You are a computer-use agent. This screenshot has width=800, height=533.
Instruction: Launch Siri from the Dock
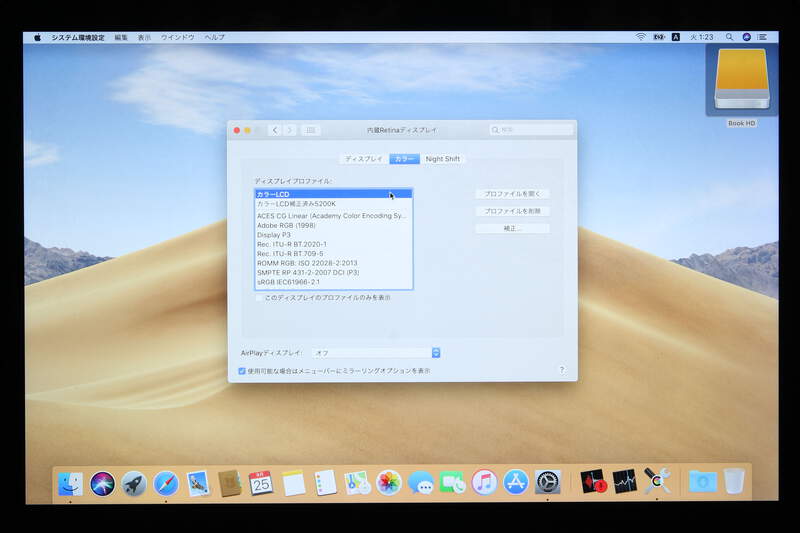(102, 483)
